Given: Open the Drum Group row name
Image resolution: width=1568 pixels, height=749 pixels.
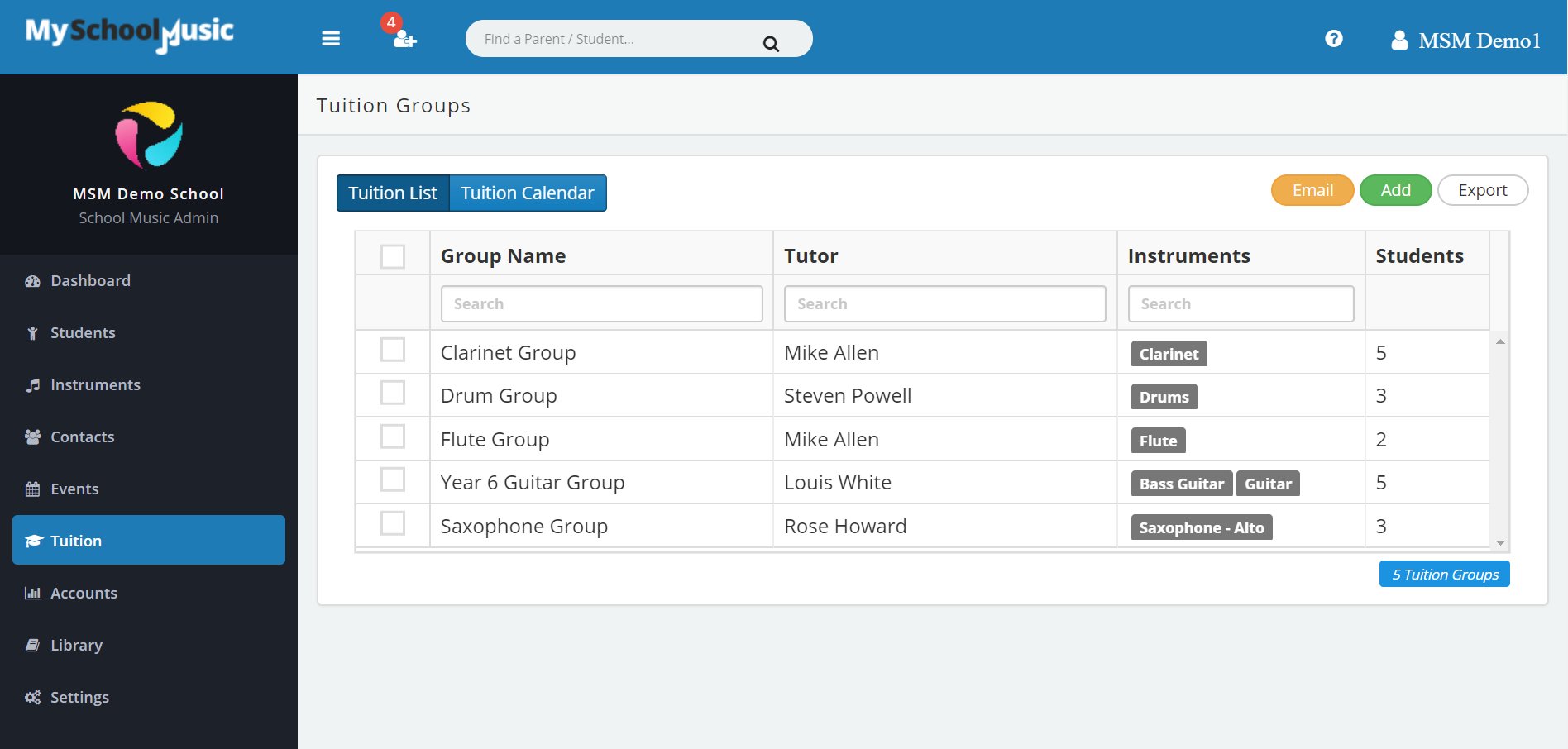Looking at the screenshot, I should tap(499, 396).
